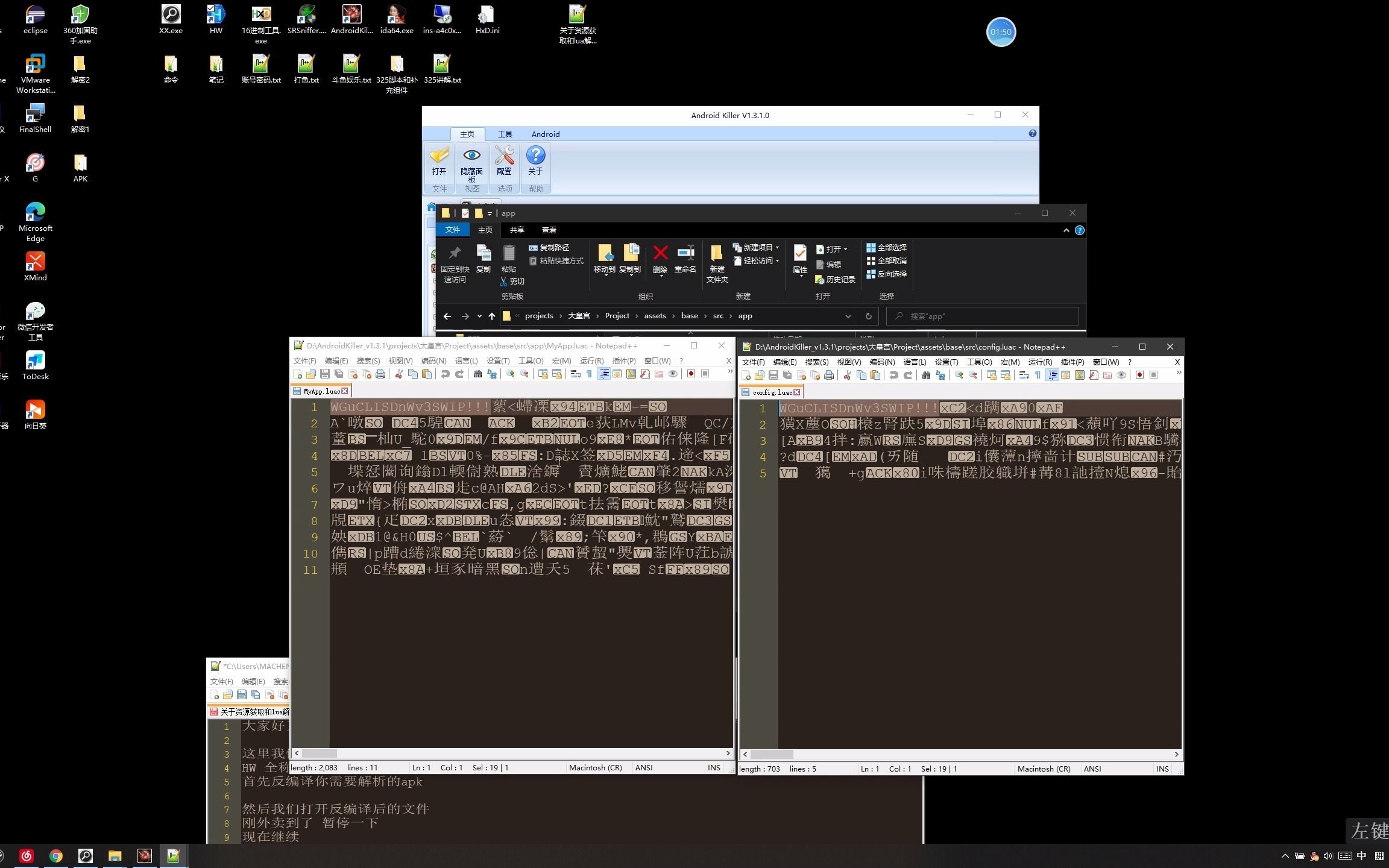Expand address bar history dropdown in Explorer
The width and height of the screenshot is (1389, 868).
[x=848, y=316]
